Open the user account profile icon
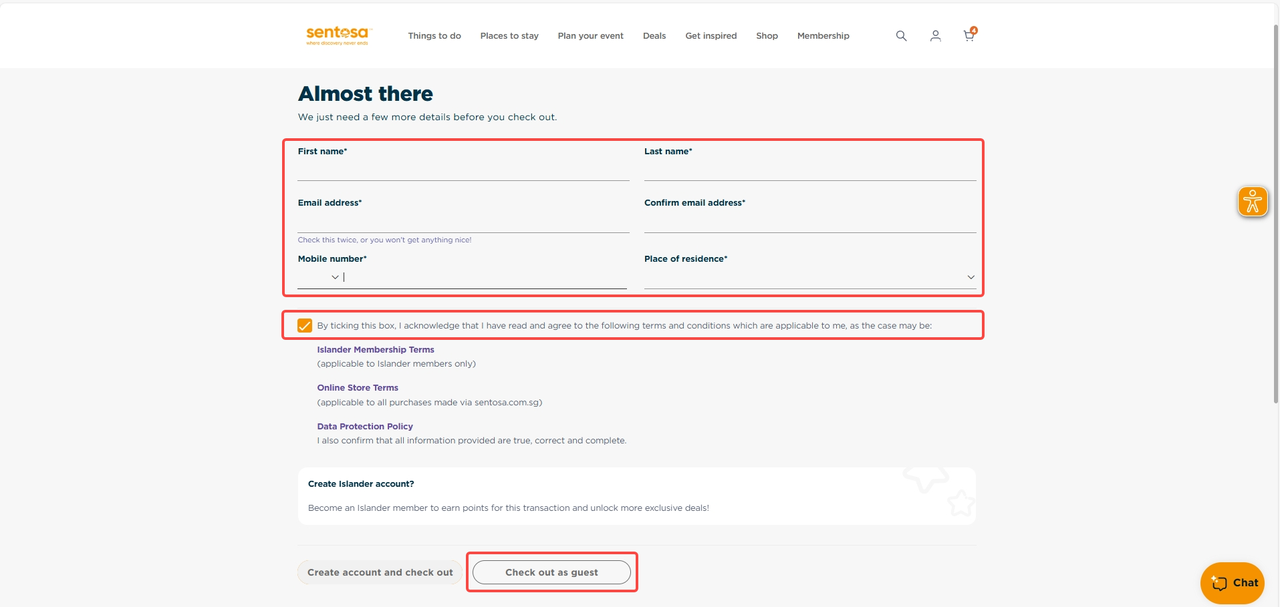This screenshot has width=1280, height=607. pyautogui.click(x=935, y=36)
